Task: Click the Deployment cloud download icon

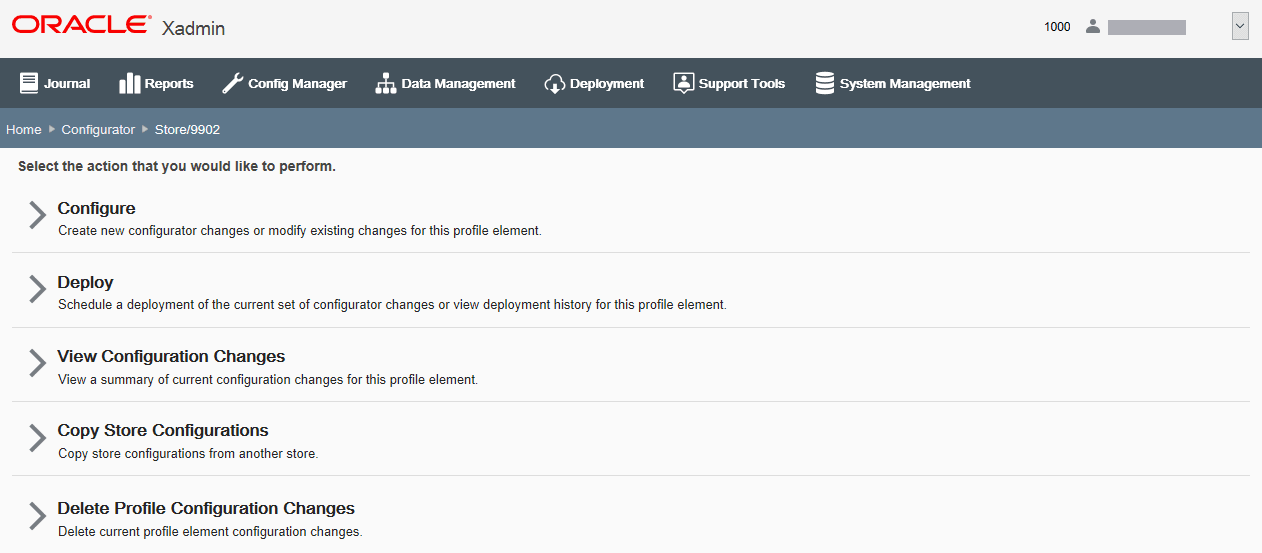Action: pyautogui.click(x=555, y=84)
